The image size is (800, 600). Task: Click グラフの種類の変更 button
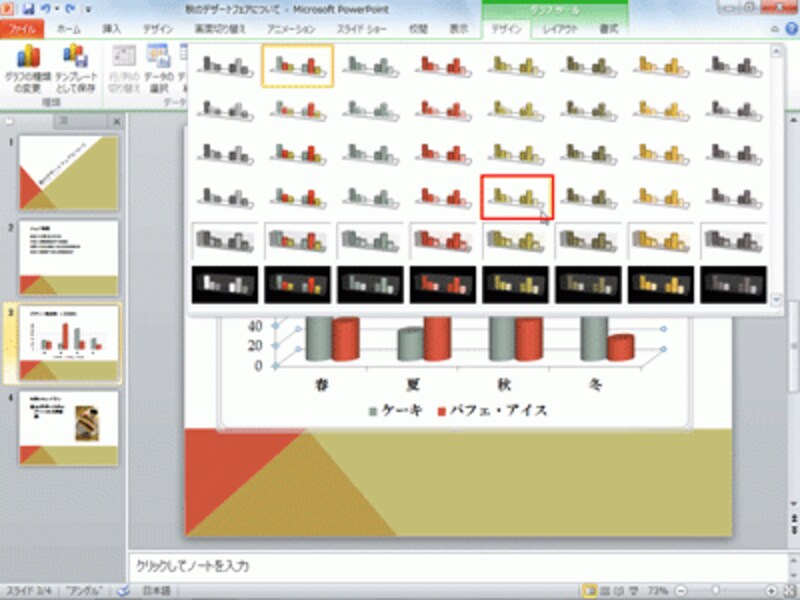coord(28,68)
